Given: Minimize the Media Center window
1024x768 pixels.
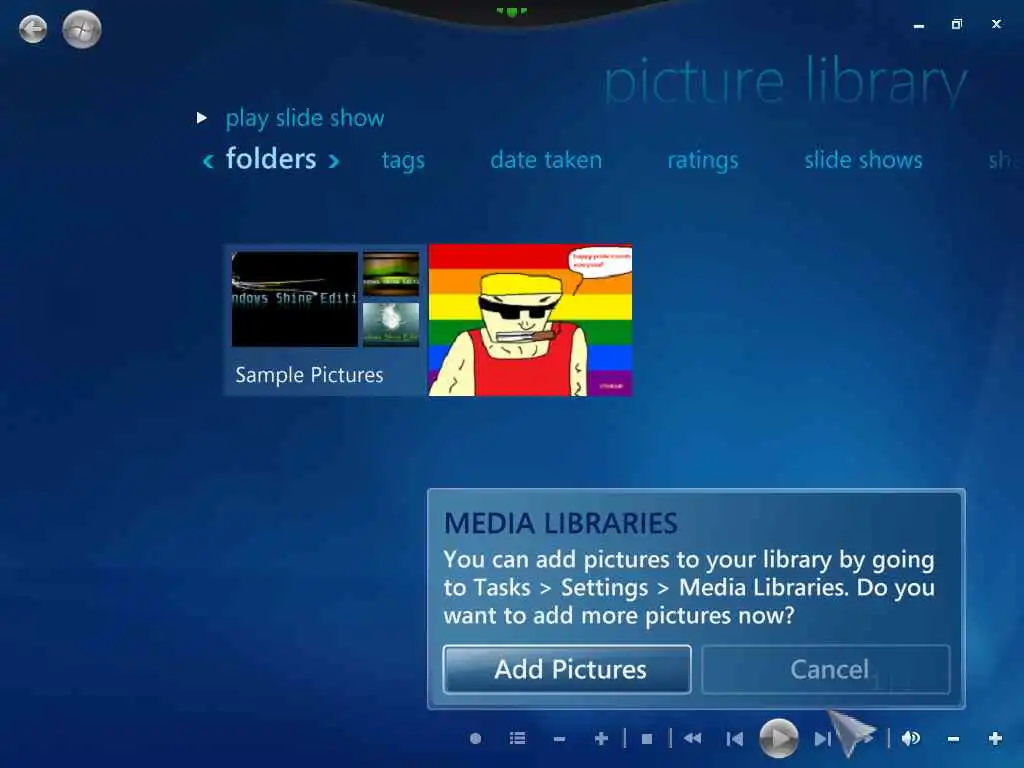Looking at the screenshot, I should (x=919, y=25).
